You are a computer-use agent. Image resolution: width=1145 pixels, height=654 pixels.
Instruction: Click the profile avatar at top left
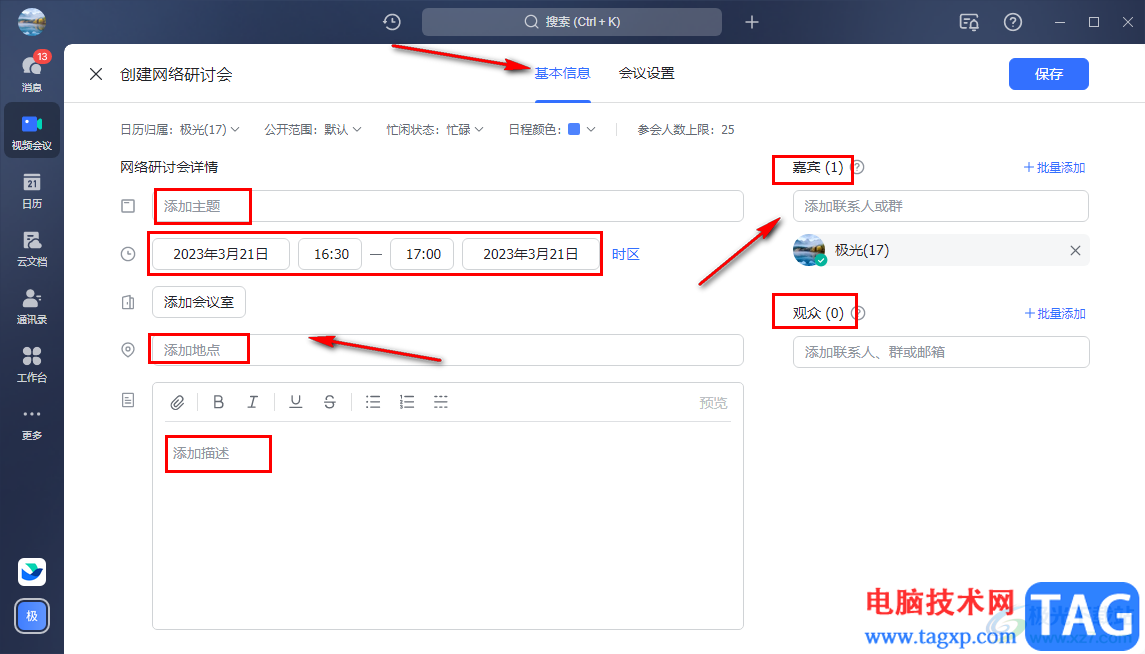[x=31, y=22]
